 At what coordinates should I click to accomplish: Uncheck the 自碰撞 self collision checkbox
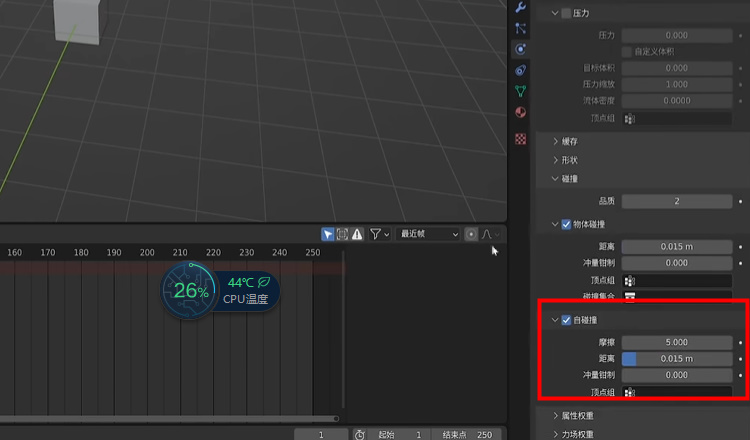(566, 321)
